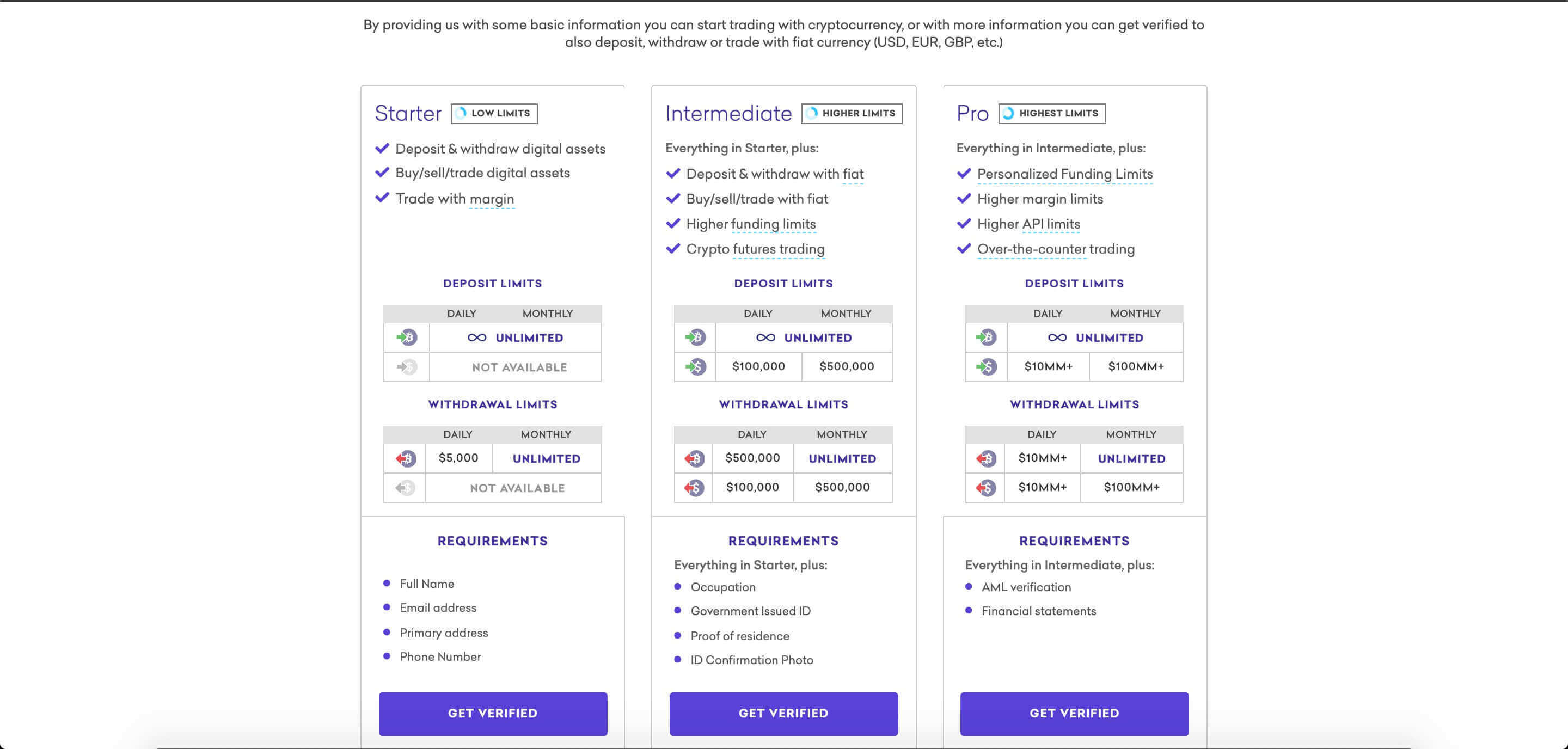Click the fiat deposit icon for Intermediate
1568x749 pixels.
coord(694,366)
